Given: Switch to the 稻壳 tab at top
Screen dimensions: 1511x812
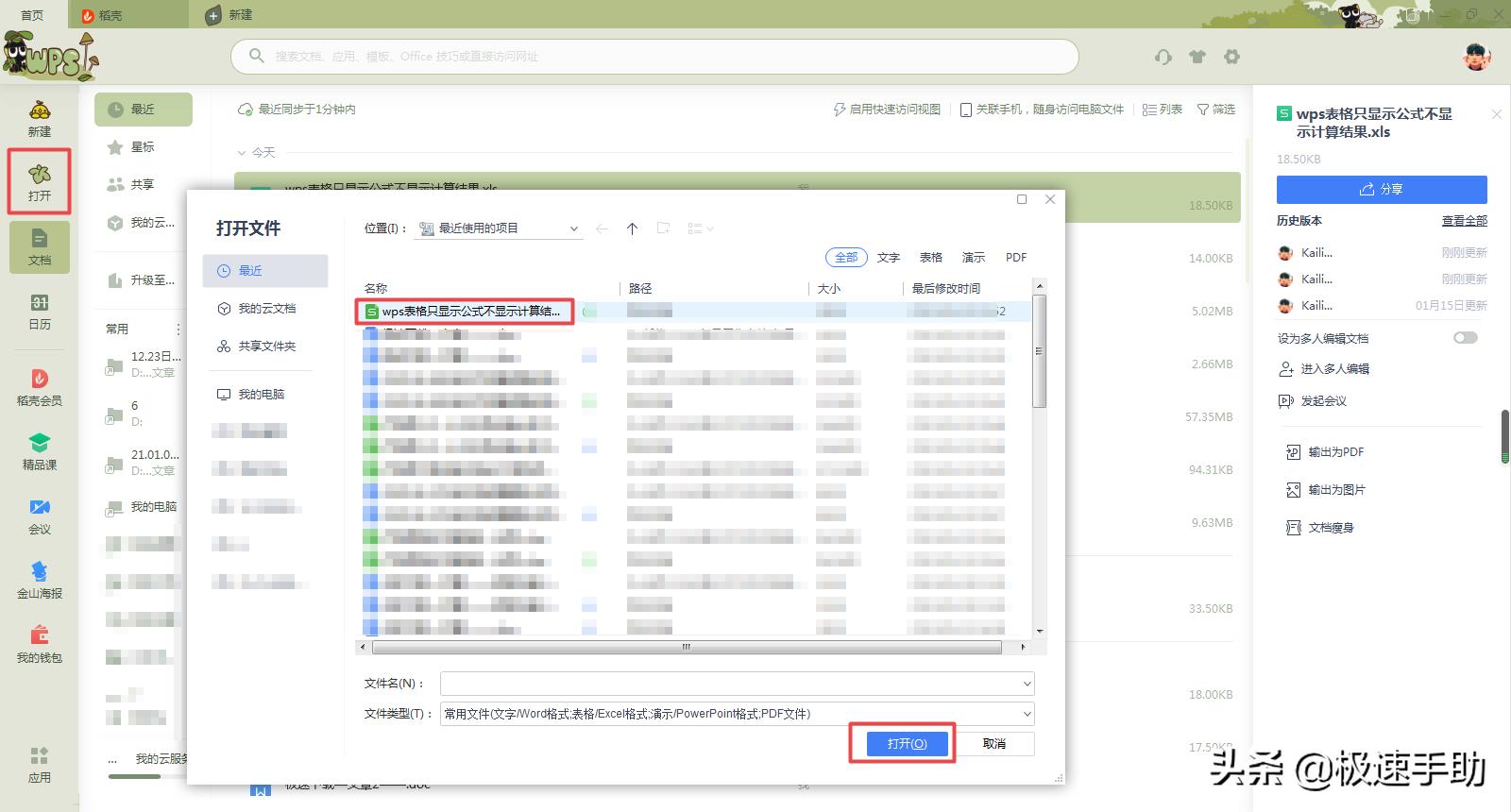Looking at the screenshot, I should (129, 14).
